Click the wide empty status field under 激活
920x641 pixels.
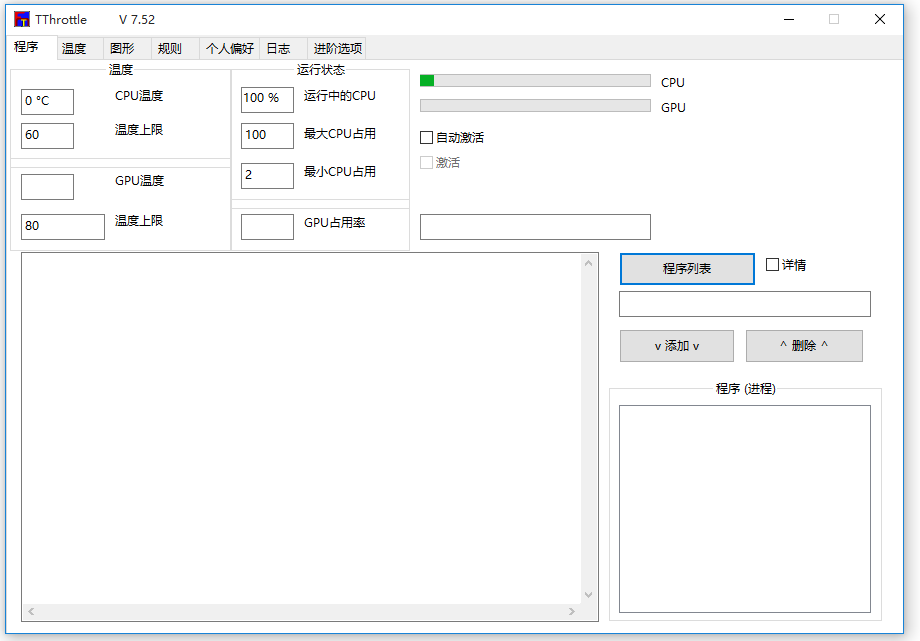535,227
